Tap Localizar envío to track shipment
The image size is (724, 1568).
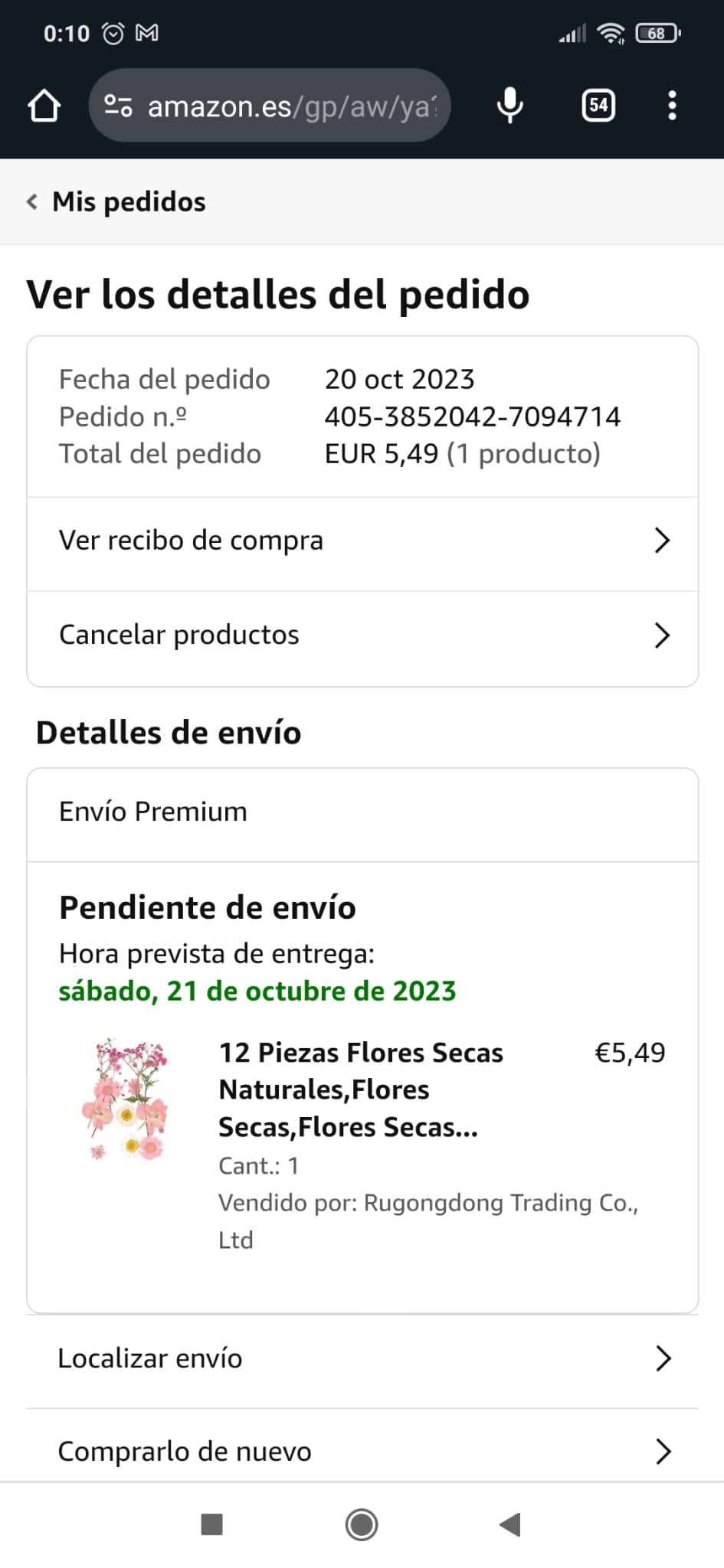(x=150, y=1358)
